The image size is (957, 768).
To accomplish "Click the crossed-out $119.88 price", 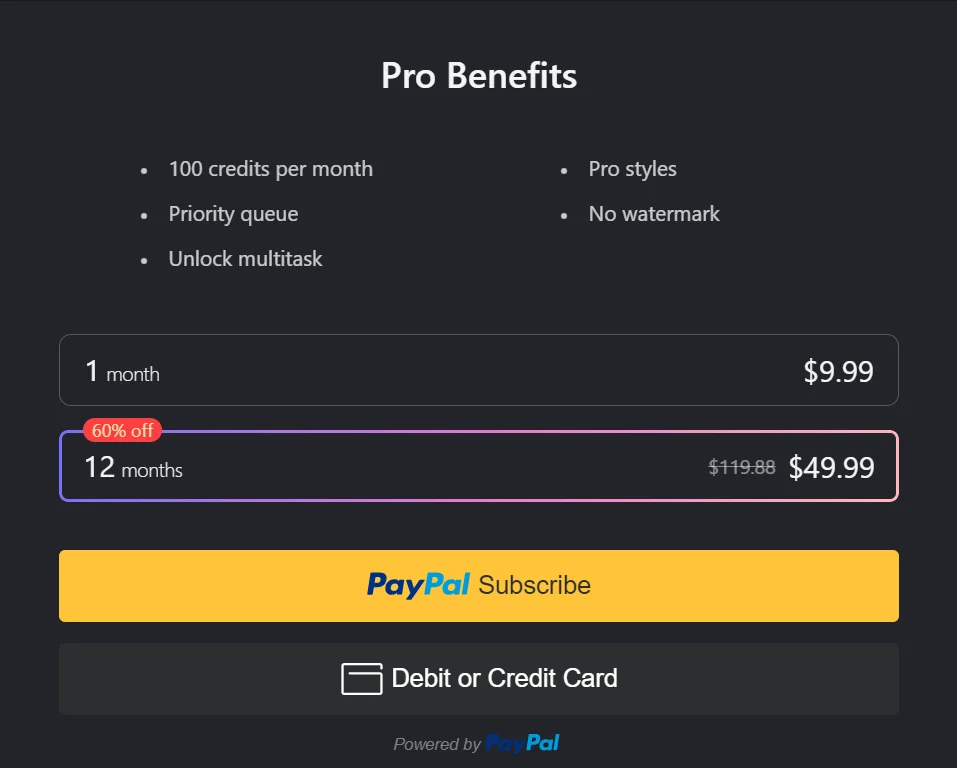I will coord(742,467).
